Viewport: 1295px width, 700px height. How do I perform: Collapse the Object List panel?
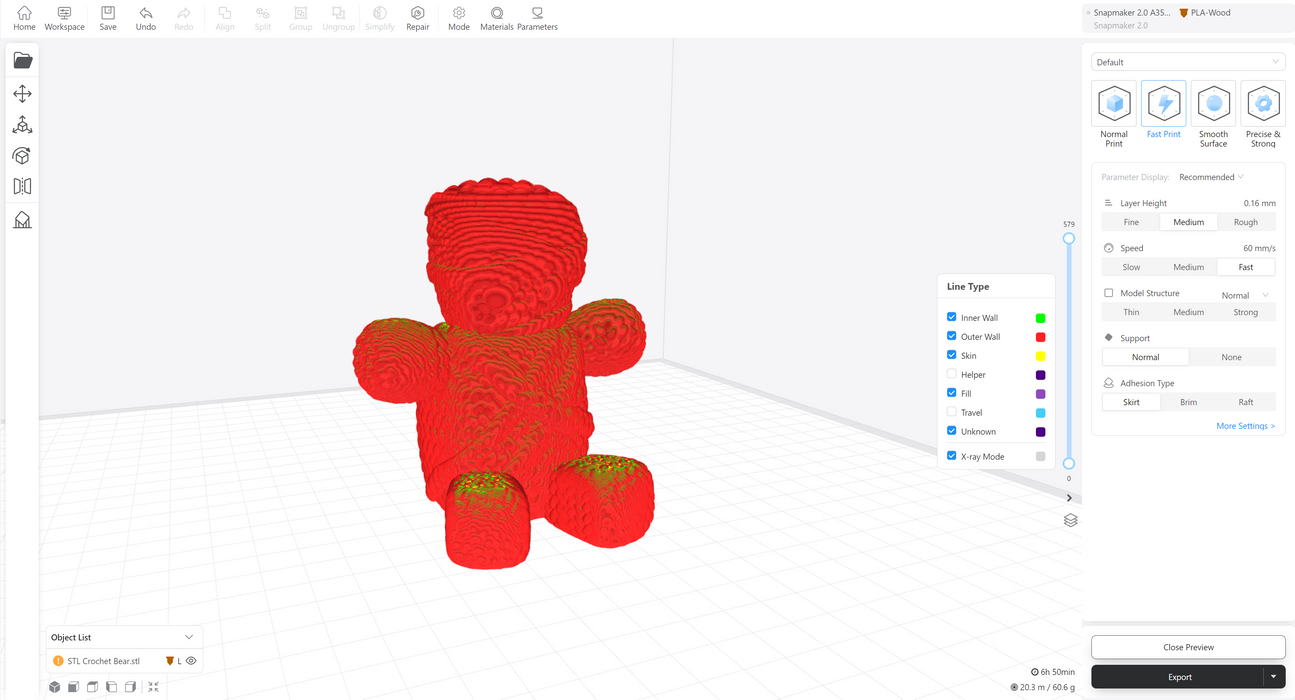click(189, 637)
